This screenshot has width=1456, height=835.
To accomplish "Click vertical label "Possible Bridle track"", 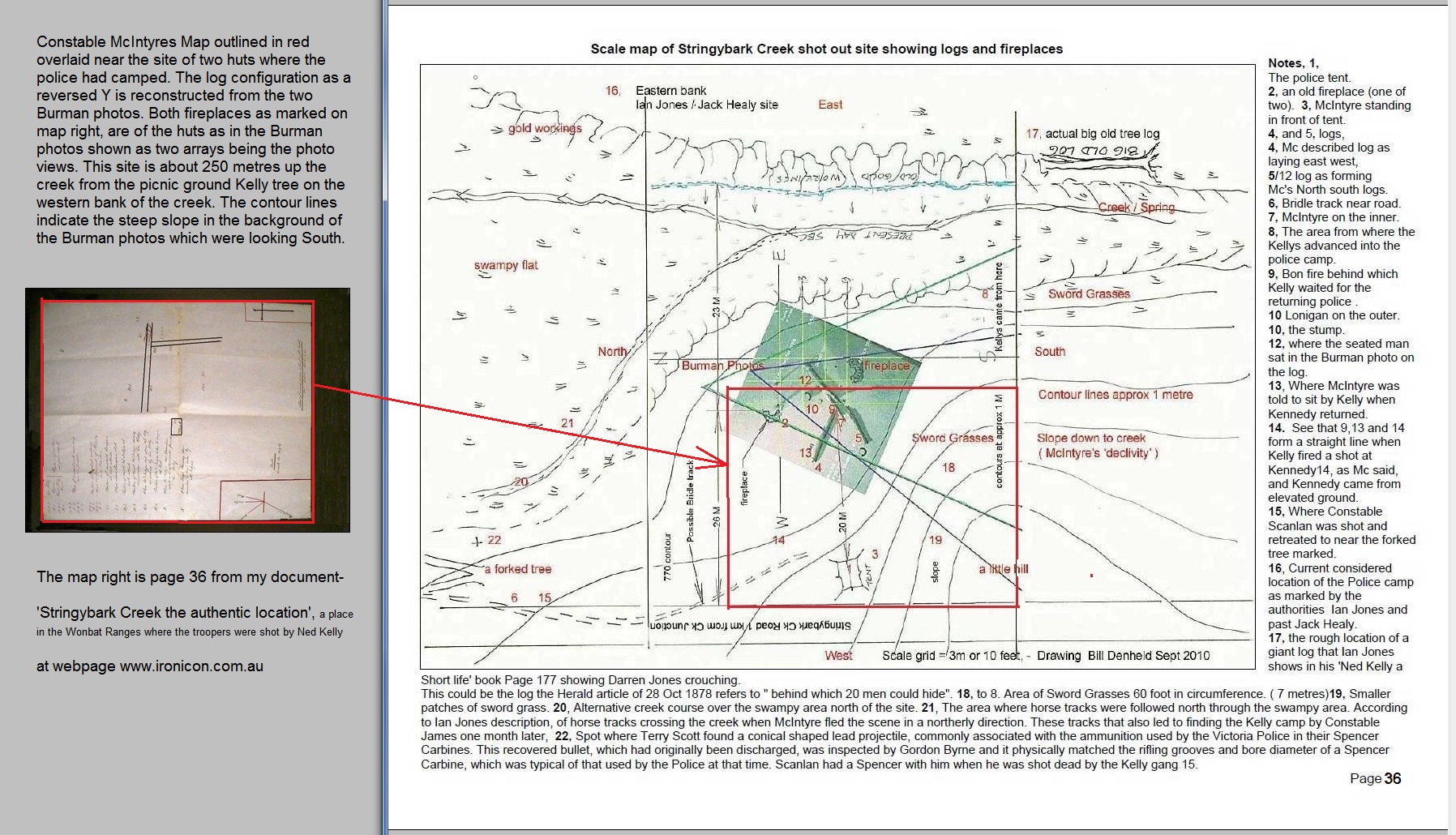I will (691, 501).
